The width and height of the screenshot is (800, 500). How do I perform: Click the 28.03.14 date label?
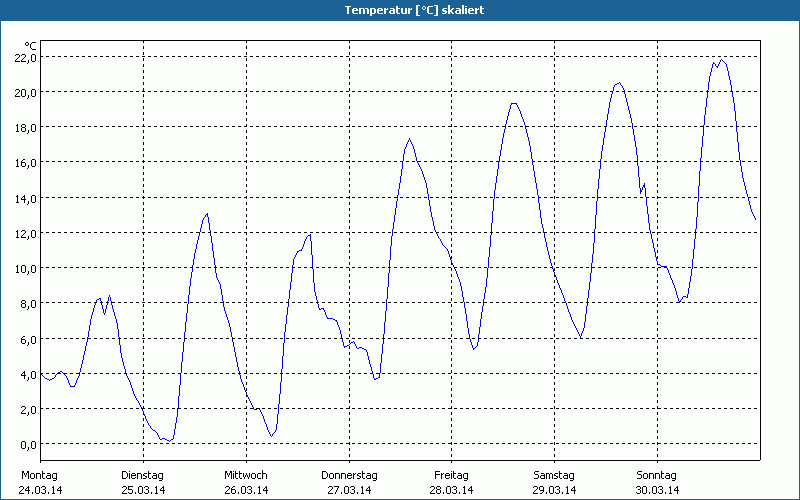452,490
